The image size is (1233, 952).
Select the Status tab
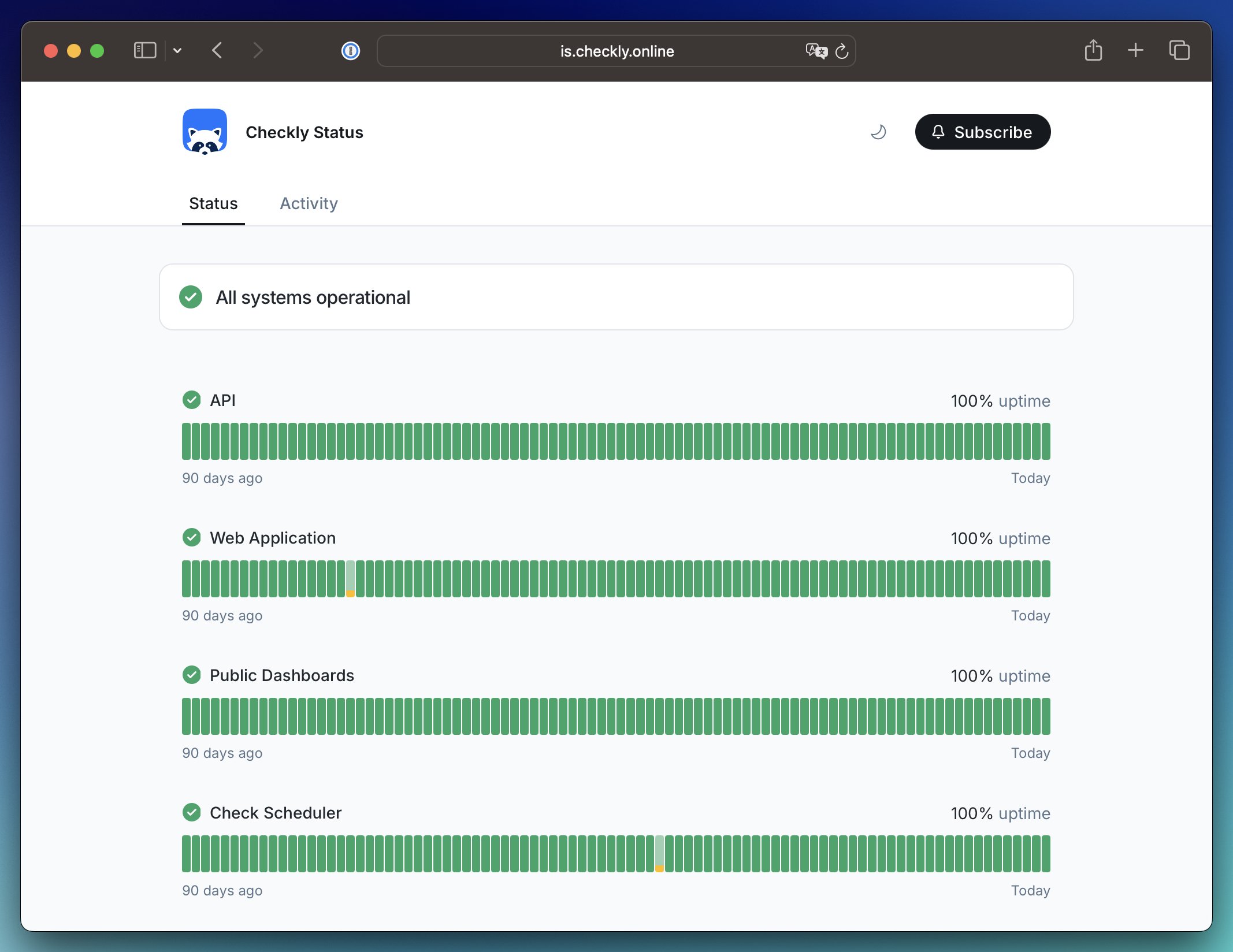(x=213, y=203)
